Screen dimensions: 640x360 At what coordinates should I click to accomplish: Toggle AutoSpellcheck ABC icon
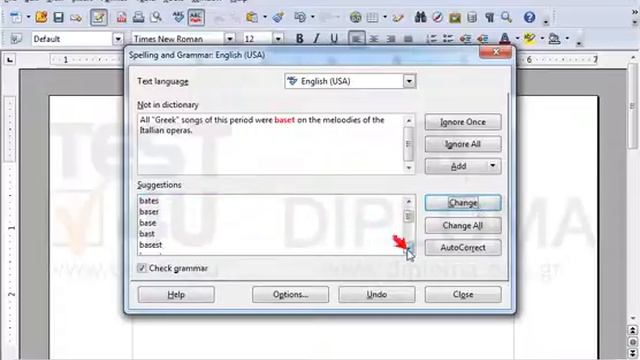click(x=196, y=17)
